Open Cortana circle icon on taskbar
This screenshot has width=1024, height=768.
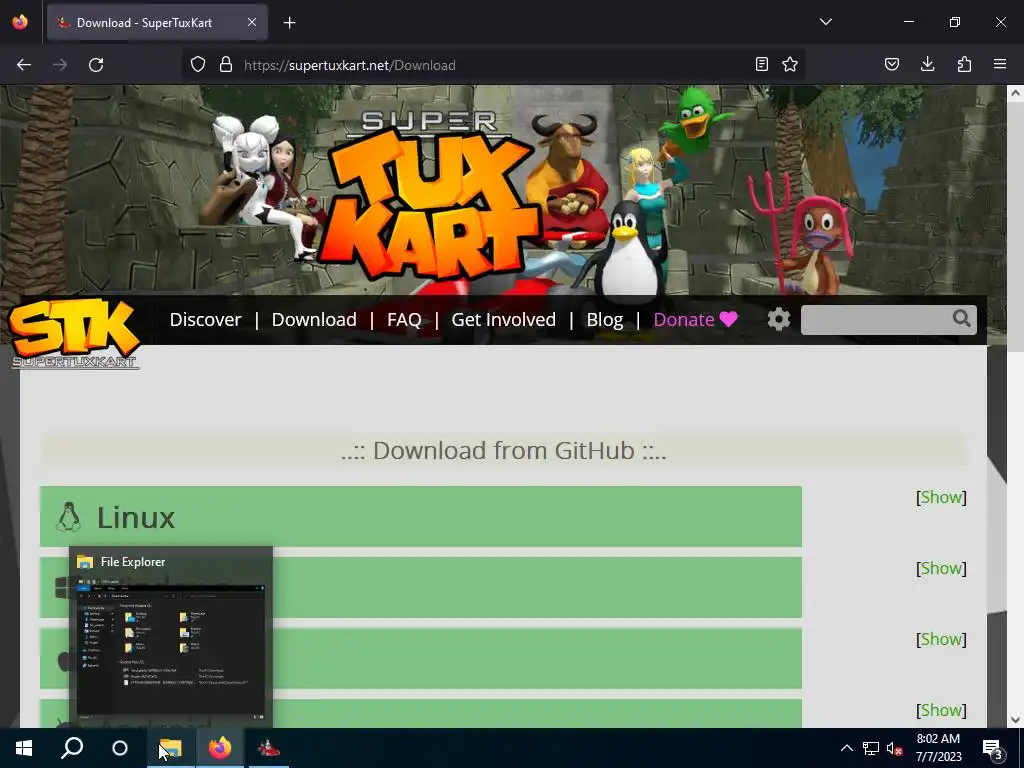click(x=120, y=748)
